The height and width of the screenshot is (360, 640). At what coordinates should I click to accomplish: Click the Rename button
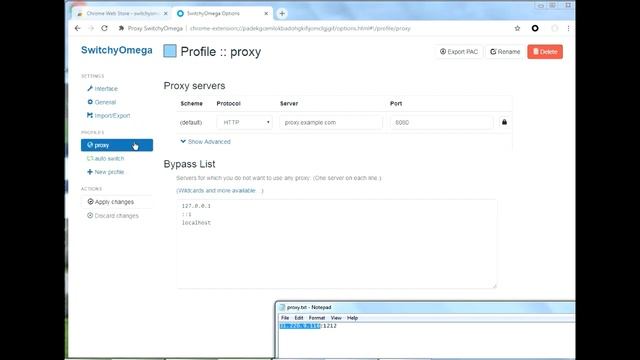click(x=505, y=52)
